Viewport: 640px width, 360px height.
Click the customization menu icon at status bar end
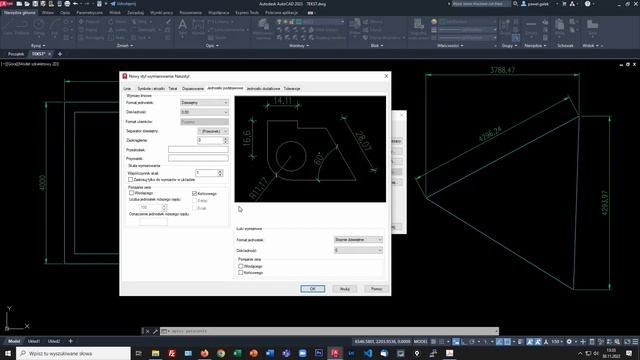[x=635, y=342]
